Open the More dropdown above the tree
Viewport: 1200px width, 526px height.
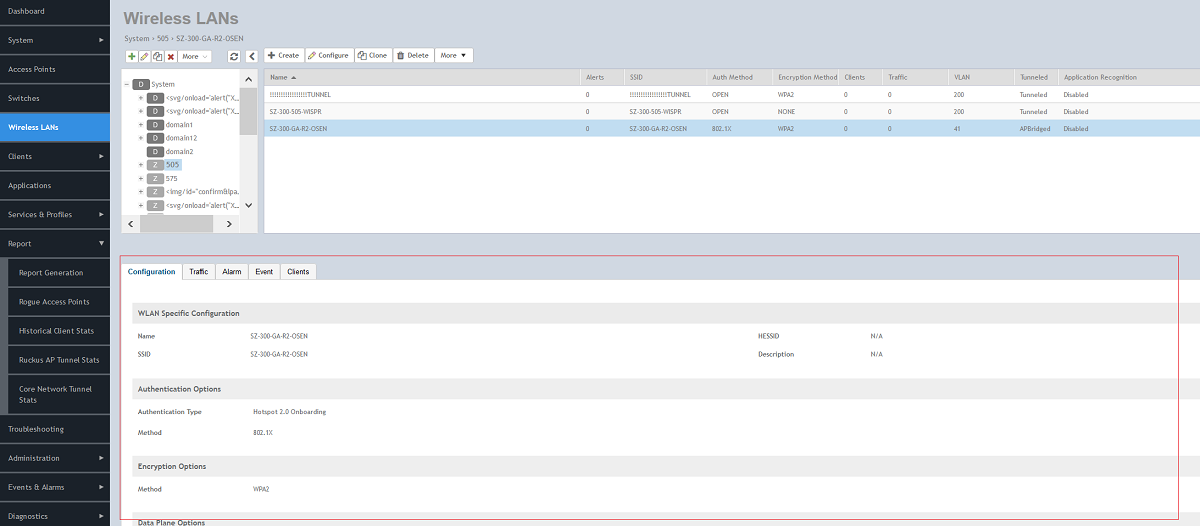pyautogui.click(x=195, y=56)
